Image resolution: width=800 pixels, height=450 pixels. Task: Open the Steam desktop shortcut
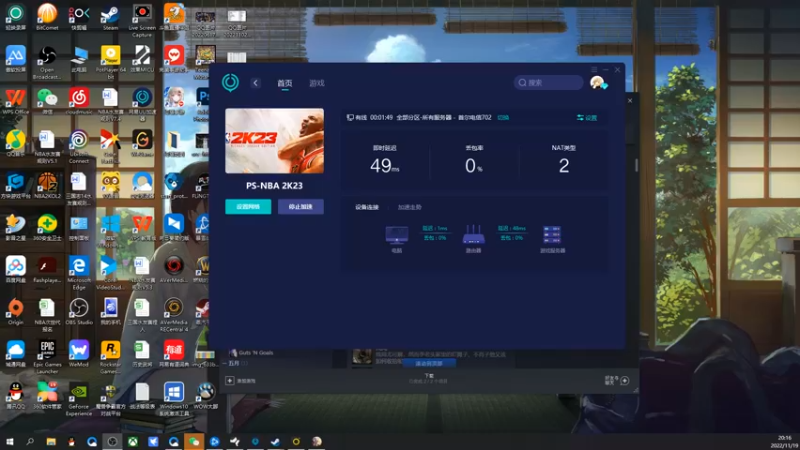(110, 17)
